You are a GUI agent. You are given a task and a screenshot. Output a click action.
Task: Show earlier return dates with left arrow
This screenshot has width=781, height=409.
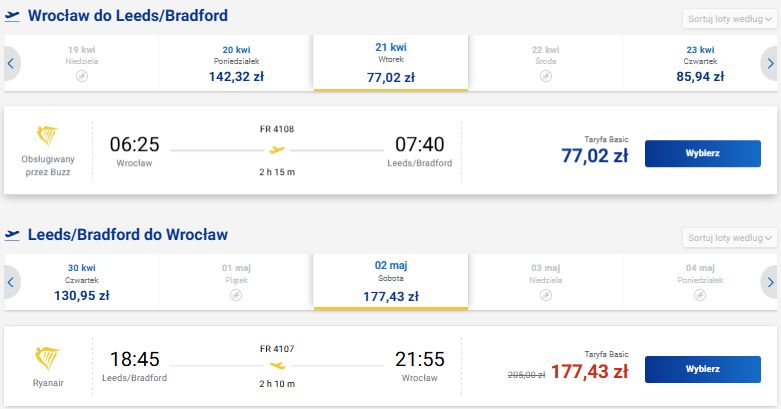click(11, 282)
